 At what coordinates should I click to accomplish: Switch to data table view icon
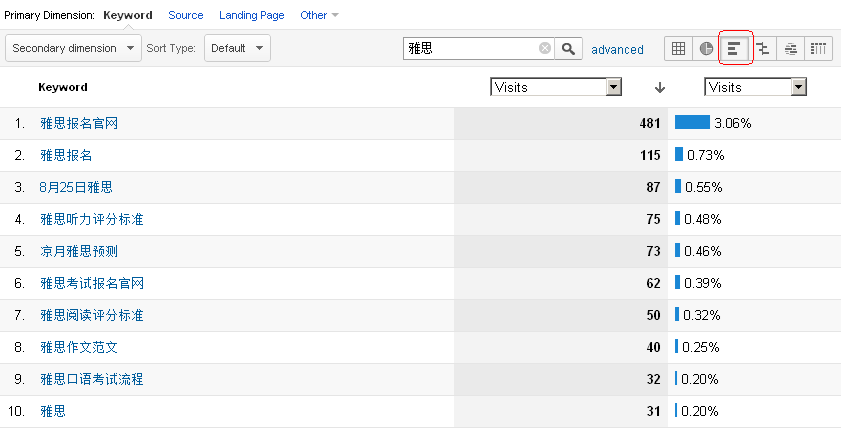point(678,49)
